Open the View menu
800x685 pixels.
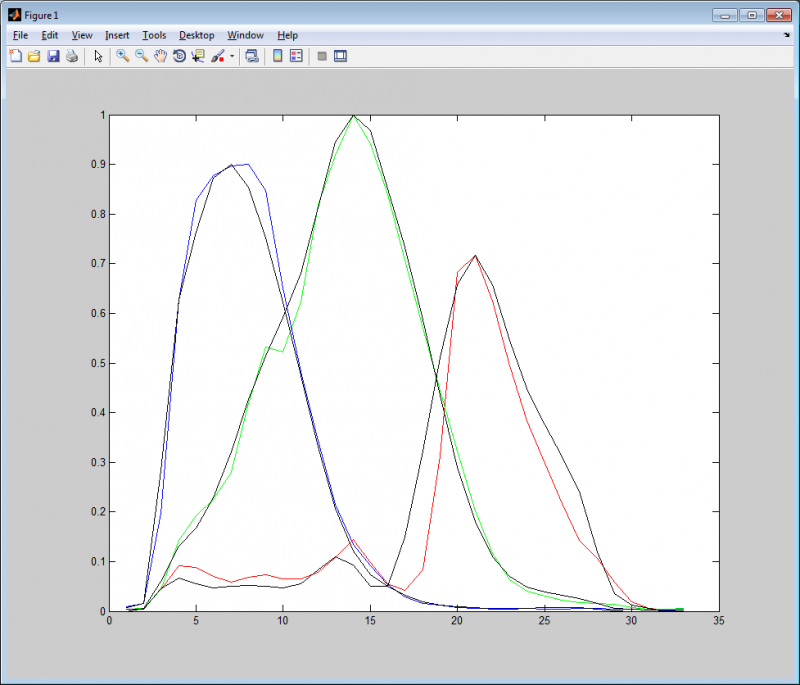82,35
